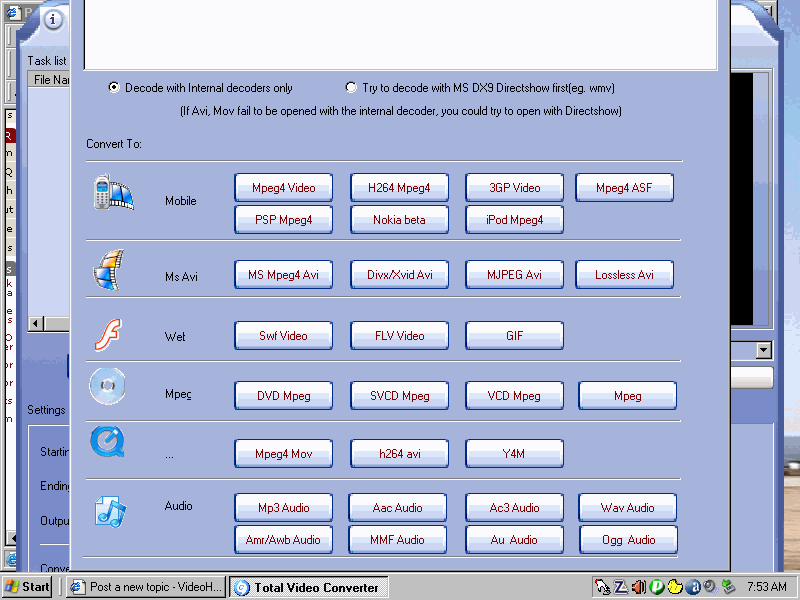This screenshot has height=600, width=800.
Task: Click the 'Convert To:' label
Action: (x=114, y=144)
